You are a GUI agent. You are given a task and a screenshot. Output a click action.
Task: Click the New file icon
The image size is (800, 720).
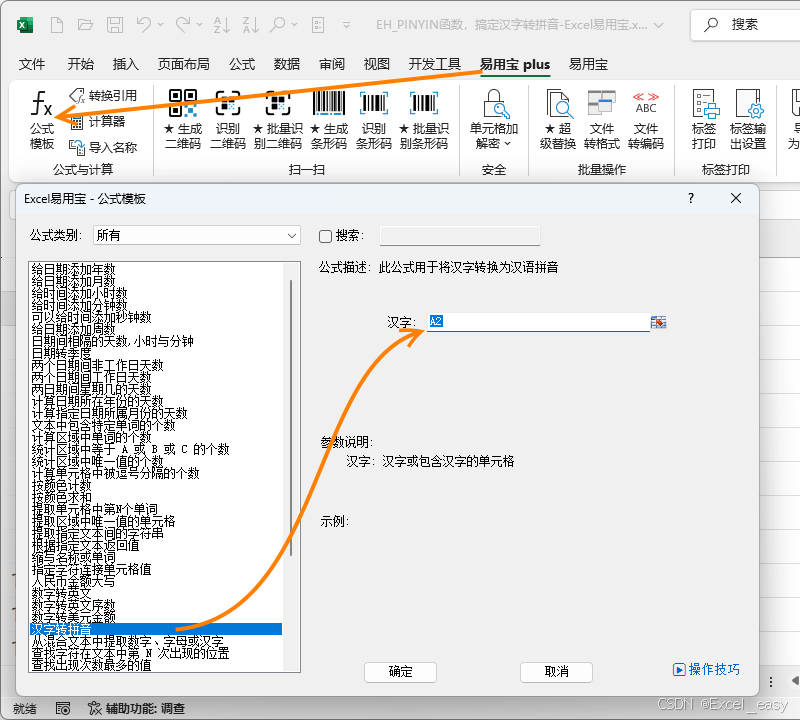coord(57,24)
